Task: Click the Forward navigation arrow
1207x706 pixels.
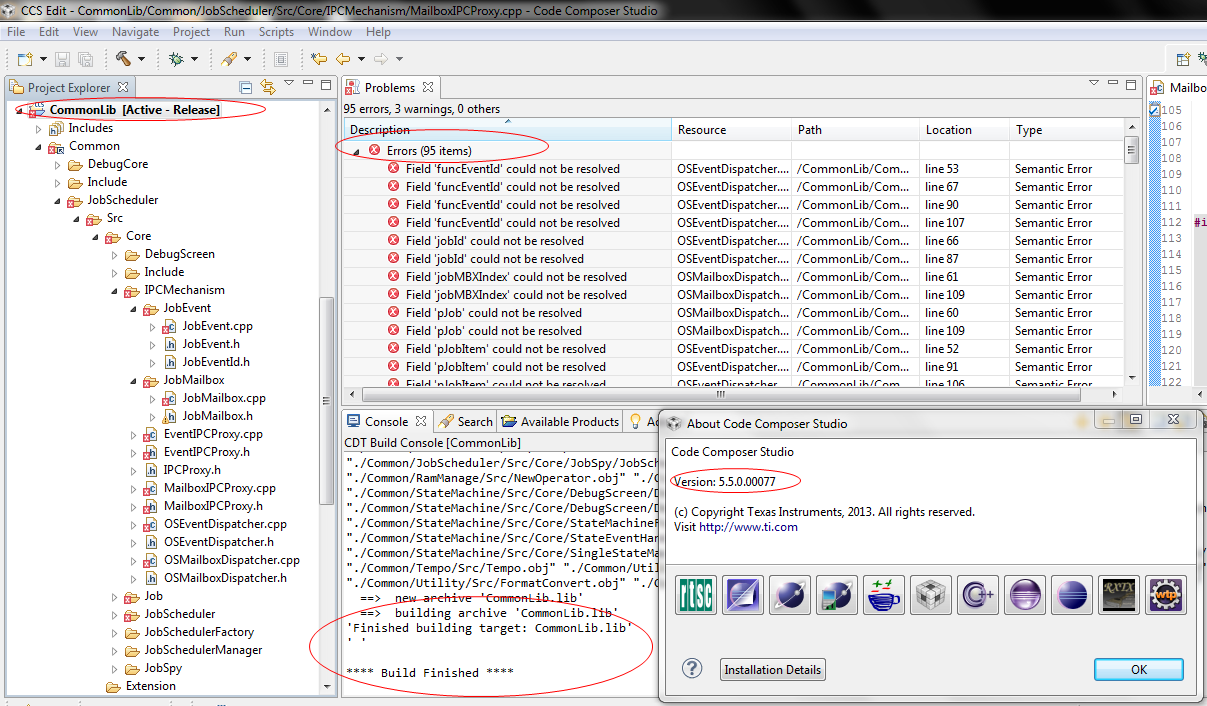Action: coord(381,59)
